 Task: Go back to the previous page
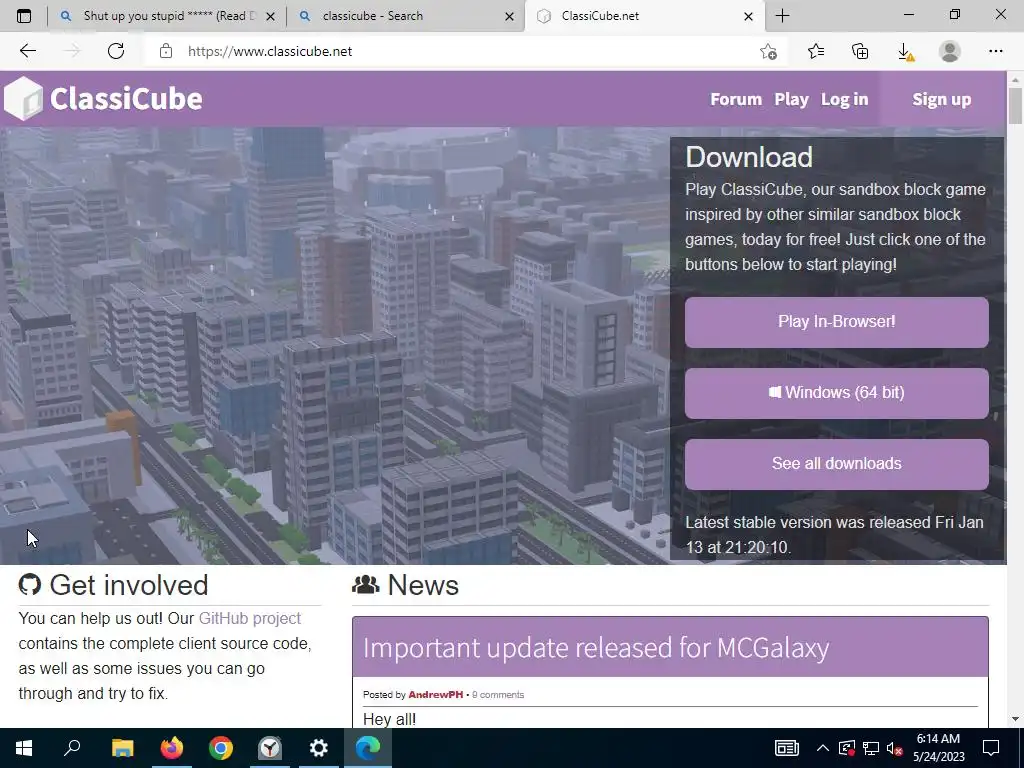tap(27, 51)
